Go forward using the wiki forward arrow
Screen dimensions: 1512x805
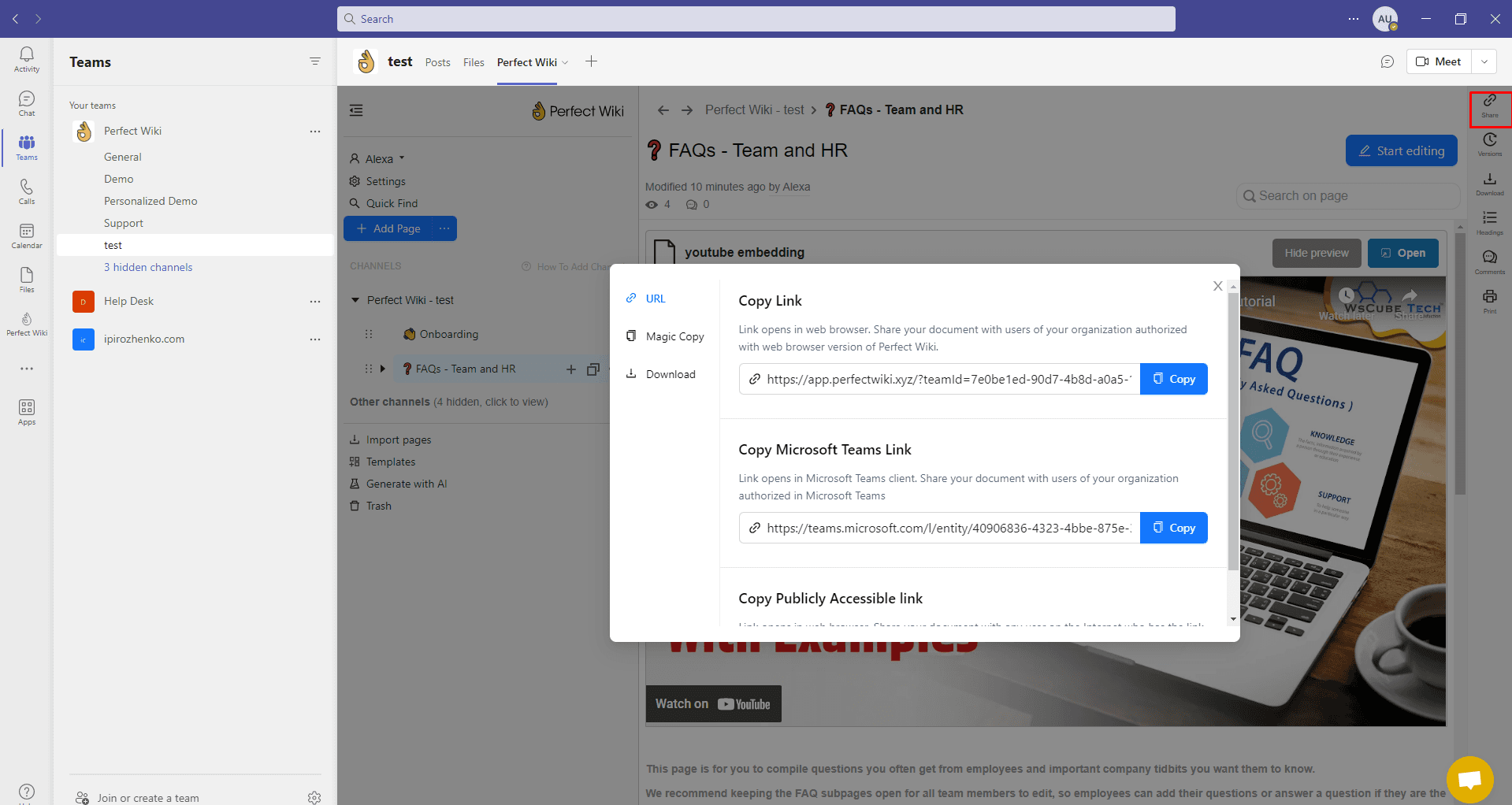[x=687, y=110]
